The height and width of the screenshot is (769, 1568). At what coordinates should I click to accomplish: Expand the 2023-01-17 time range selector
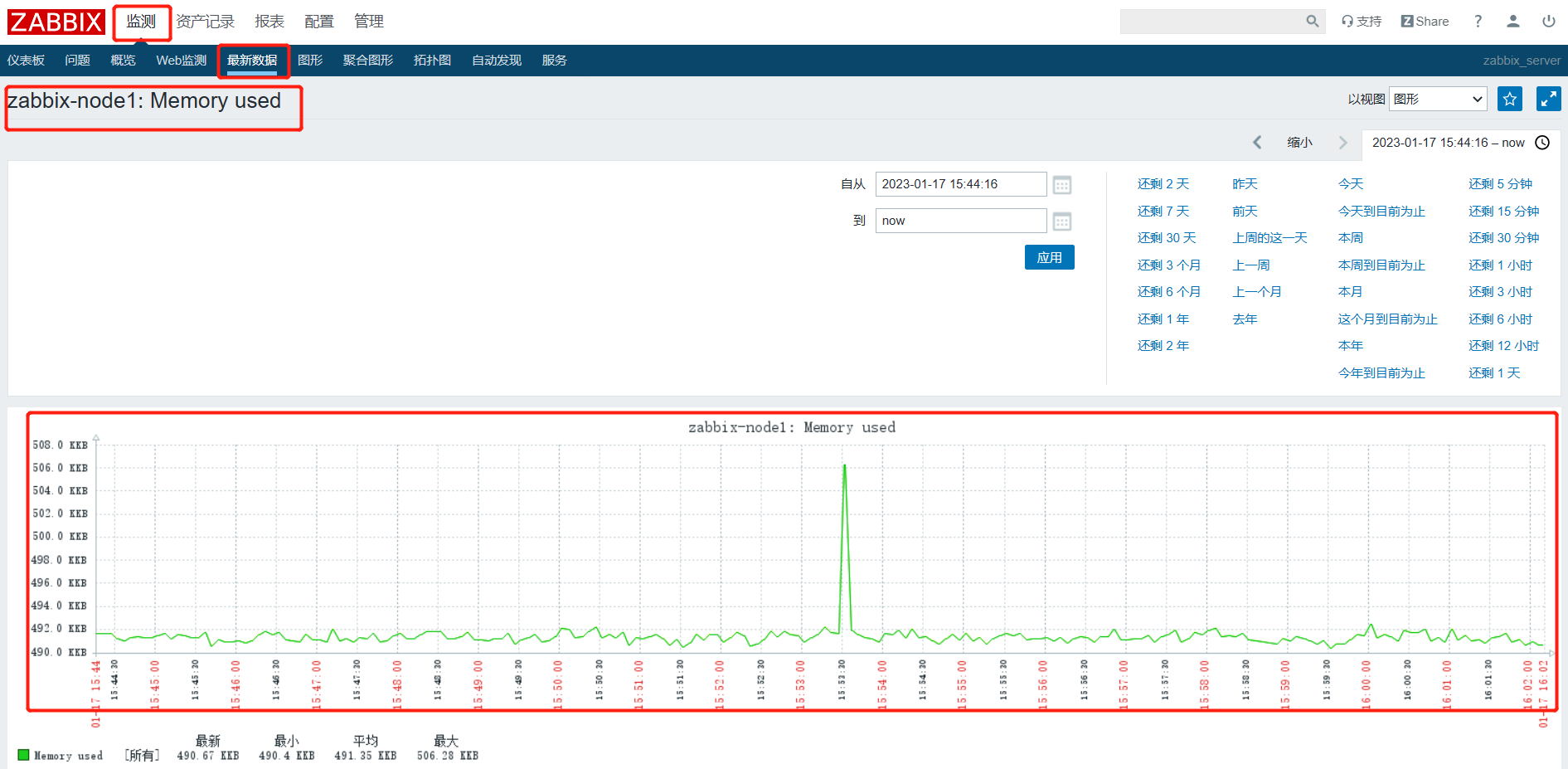click(x=1449, y=142)
